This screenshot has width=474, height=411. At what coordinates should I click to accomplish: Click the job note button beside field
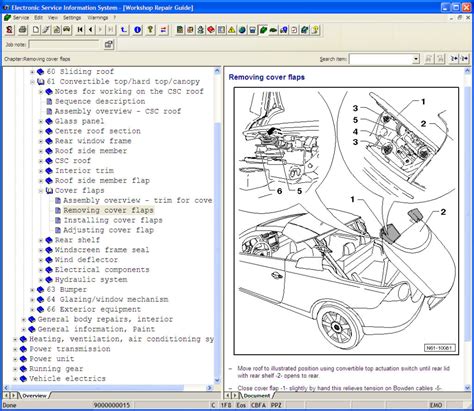[109, 44]
